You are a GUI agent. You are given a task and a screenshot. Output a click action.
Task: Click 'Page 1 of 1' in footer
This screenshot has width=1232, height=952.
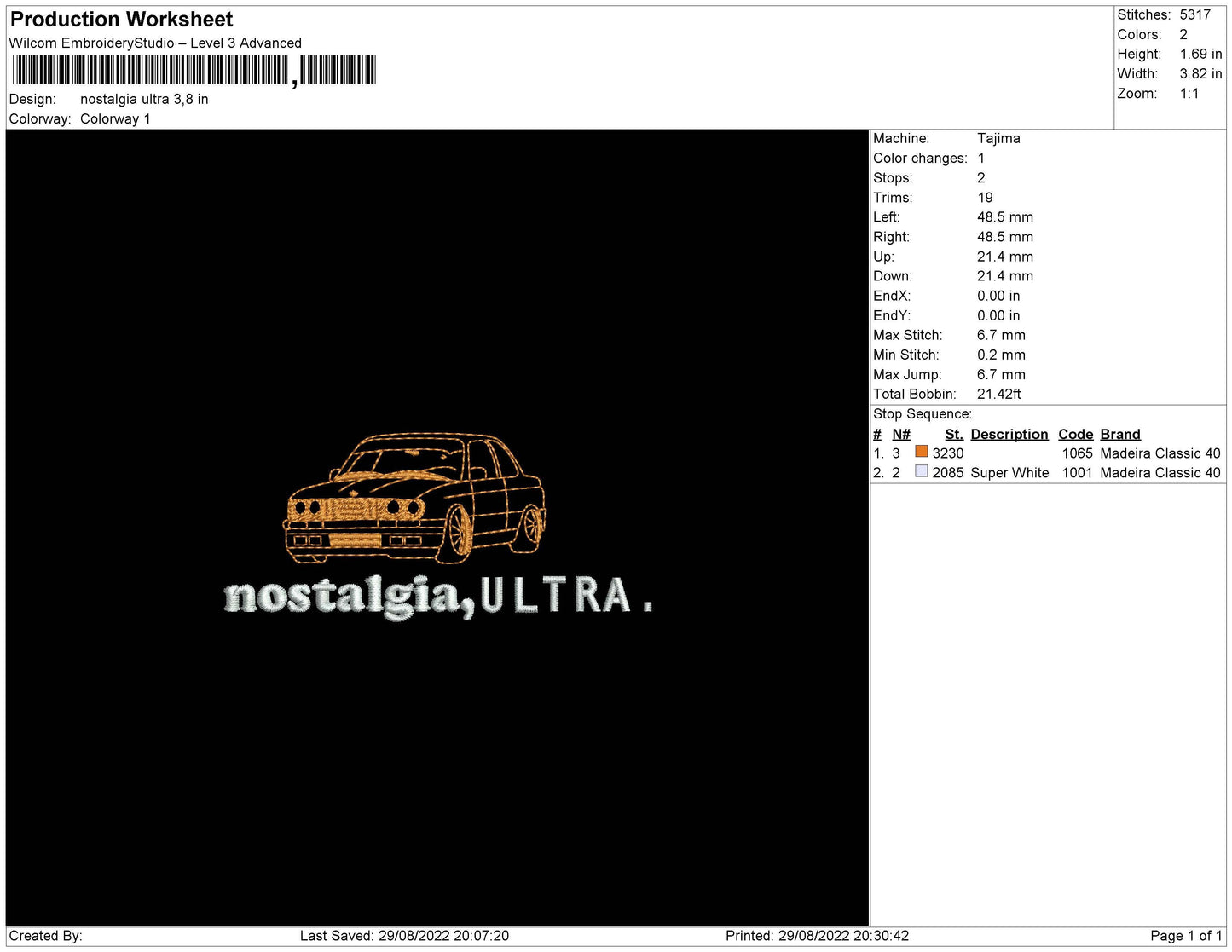point(1186,936)
